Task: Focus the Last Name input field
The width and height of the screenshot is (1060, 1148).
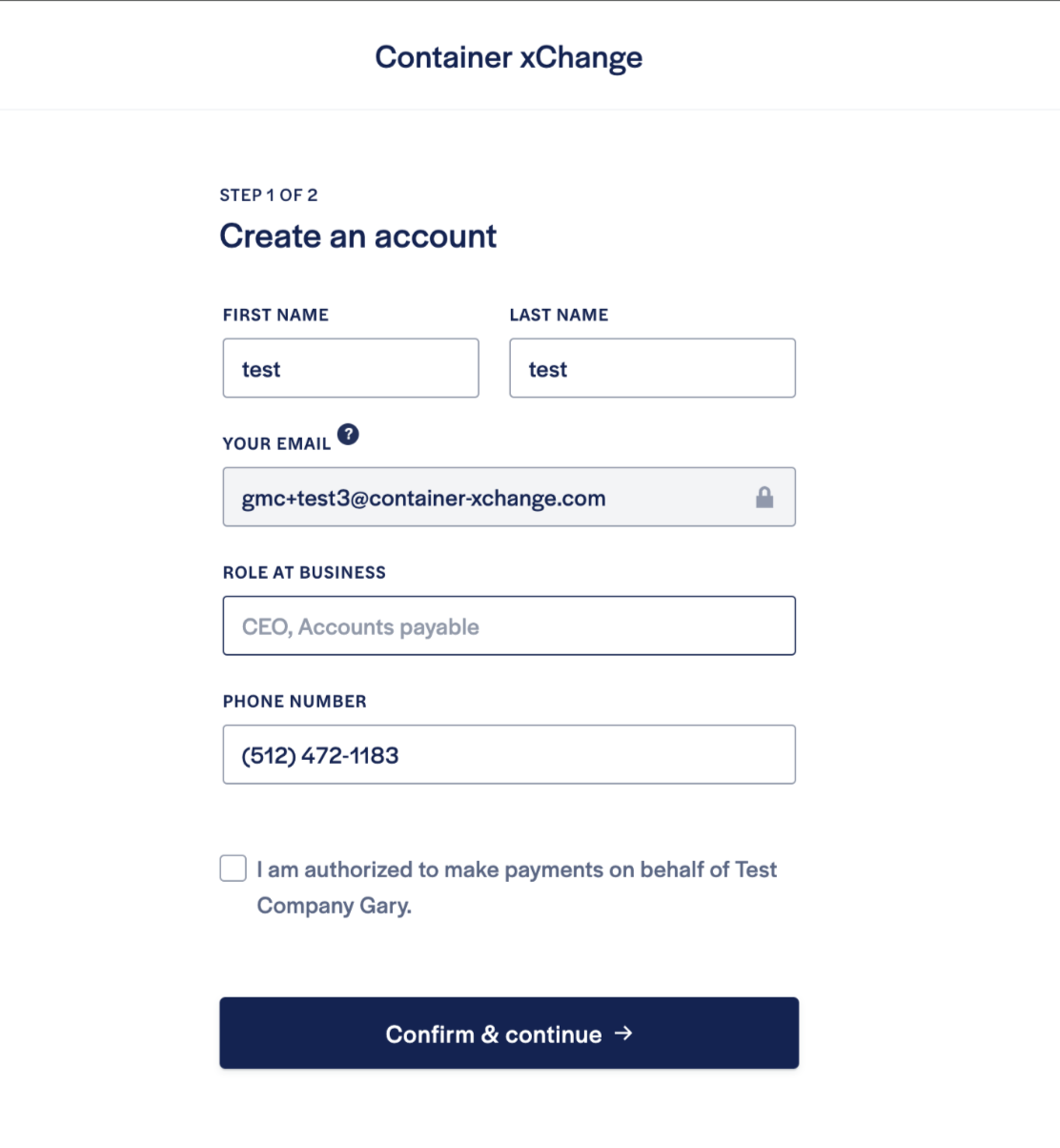Action: [x=652, y=368]
